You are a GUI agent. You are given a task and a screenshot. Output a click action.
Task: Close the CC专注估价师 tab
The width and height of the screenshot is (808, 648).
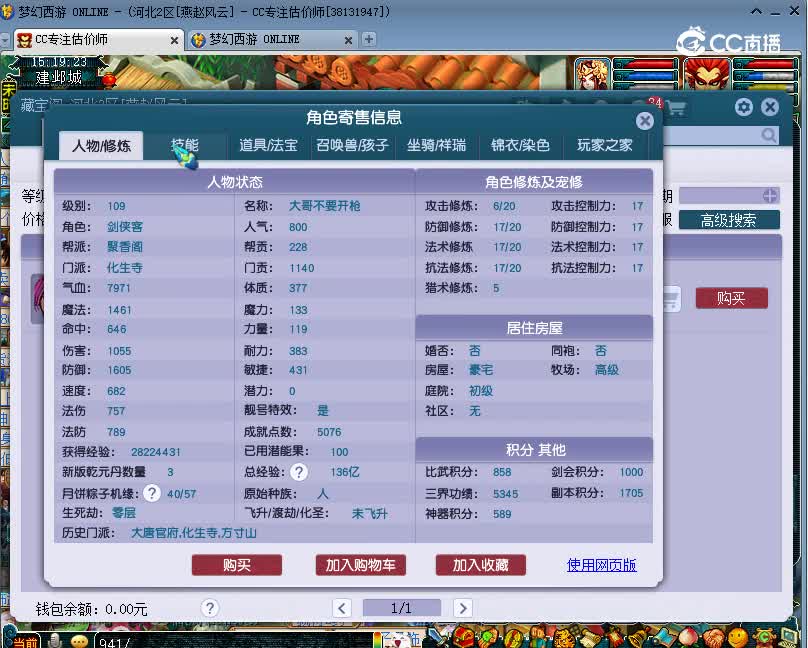tap(174, 40)
